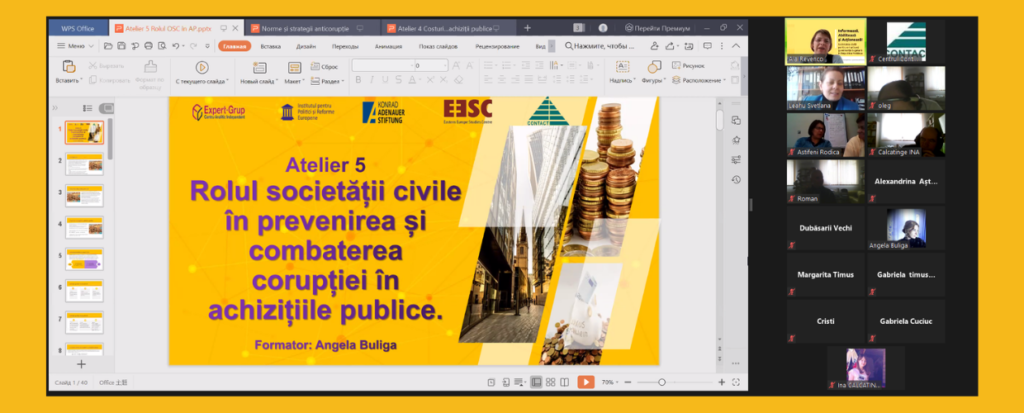Click the New Slide icon in ribbon
This screenshot has width=1024, height=413.
click(x=257, y=66)
